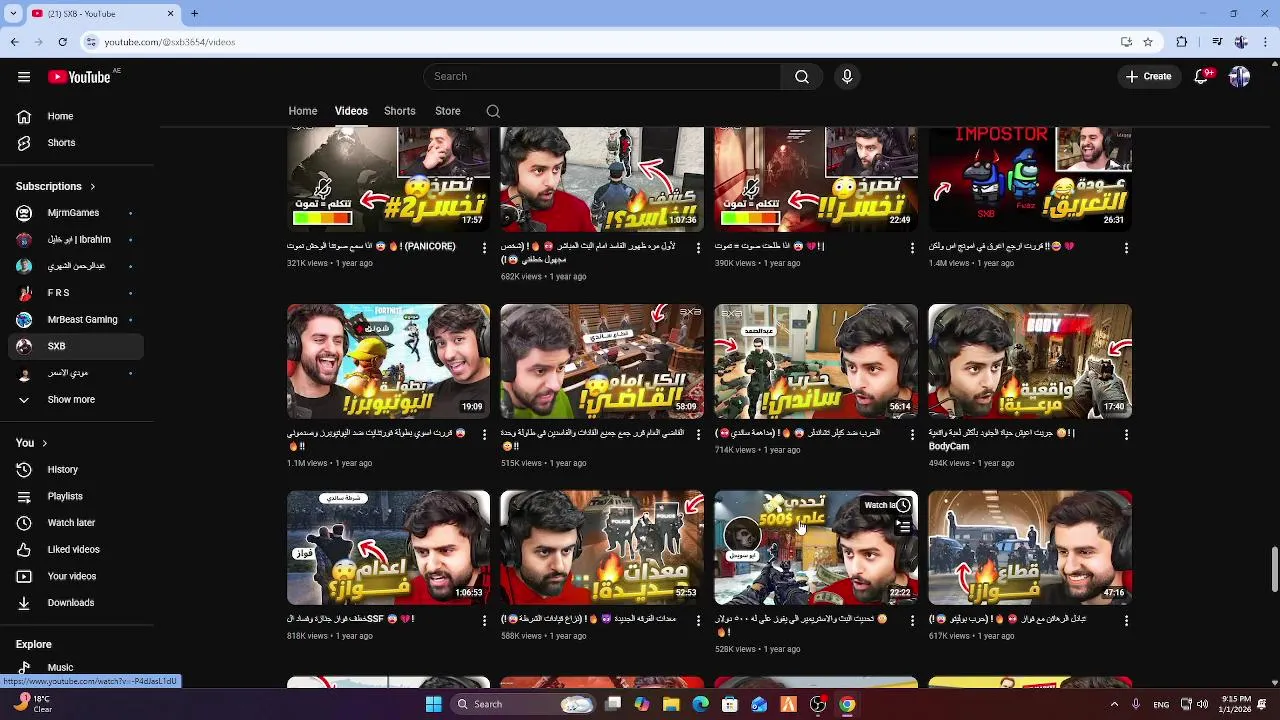Image resolution: width=1280 pixels, height=720 pixels.
Task: Open Downloads in the sidebar
Action: click(x=76, y=603)
